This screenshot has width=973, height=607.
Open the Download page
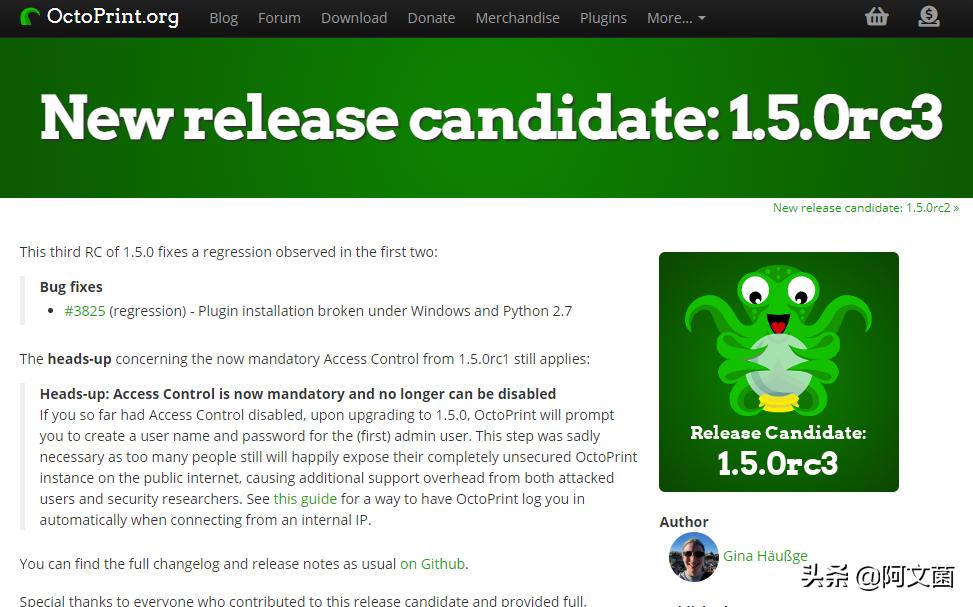coord(354,19)
